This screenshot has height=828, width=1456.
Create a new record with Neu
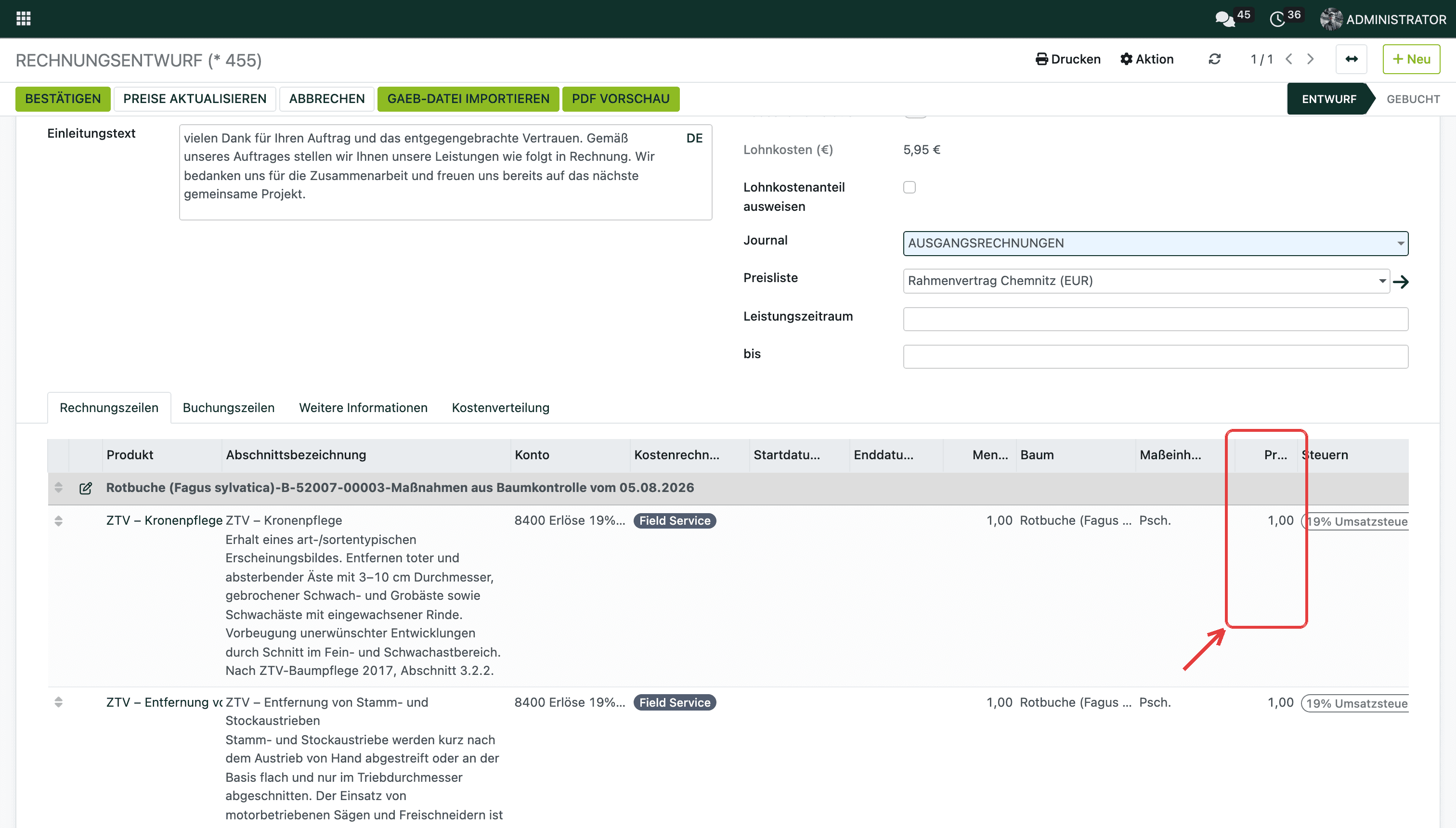[x=1411, y=59]
